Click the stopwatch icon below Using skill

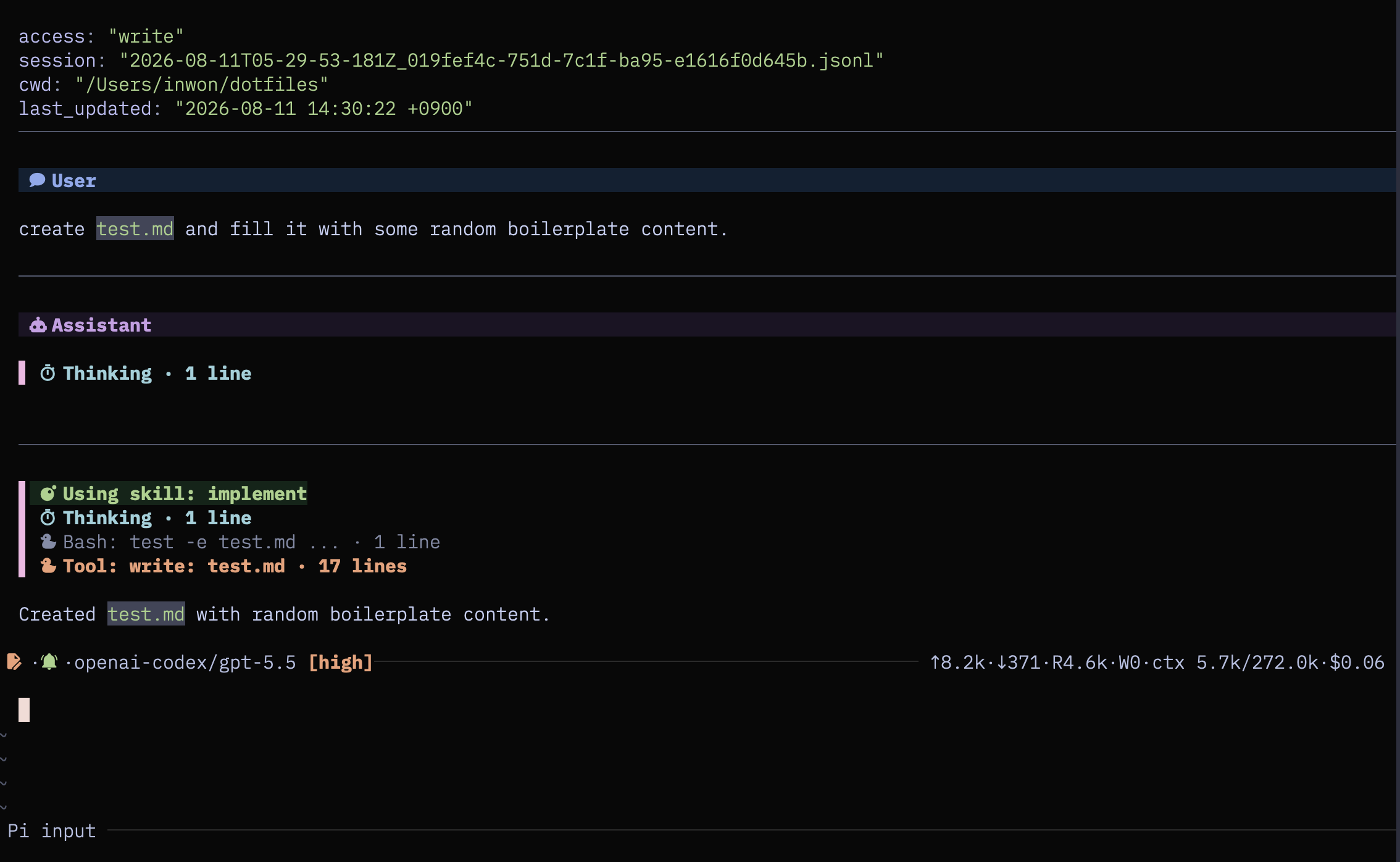tap(48, 517)
